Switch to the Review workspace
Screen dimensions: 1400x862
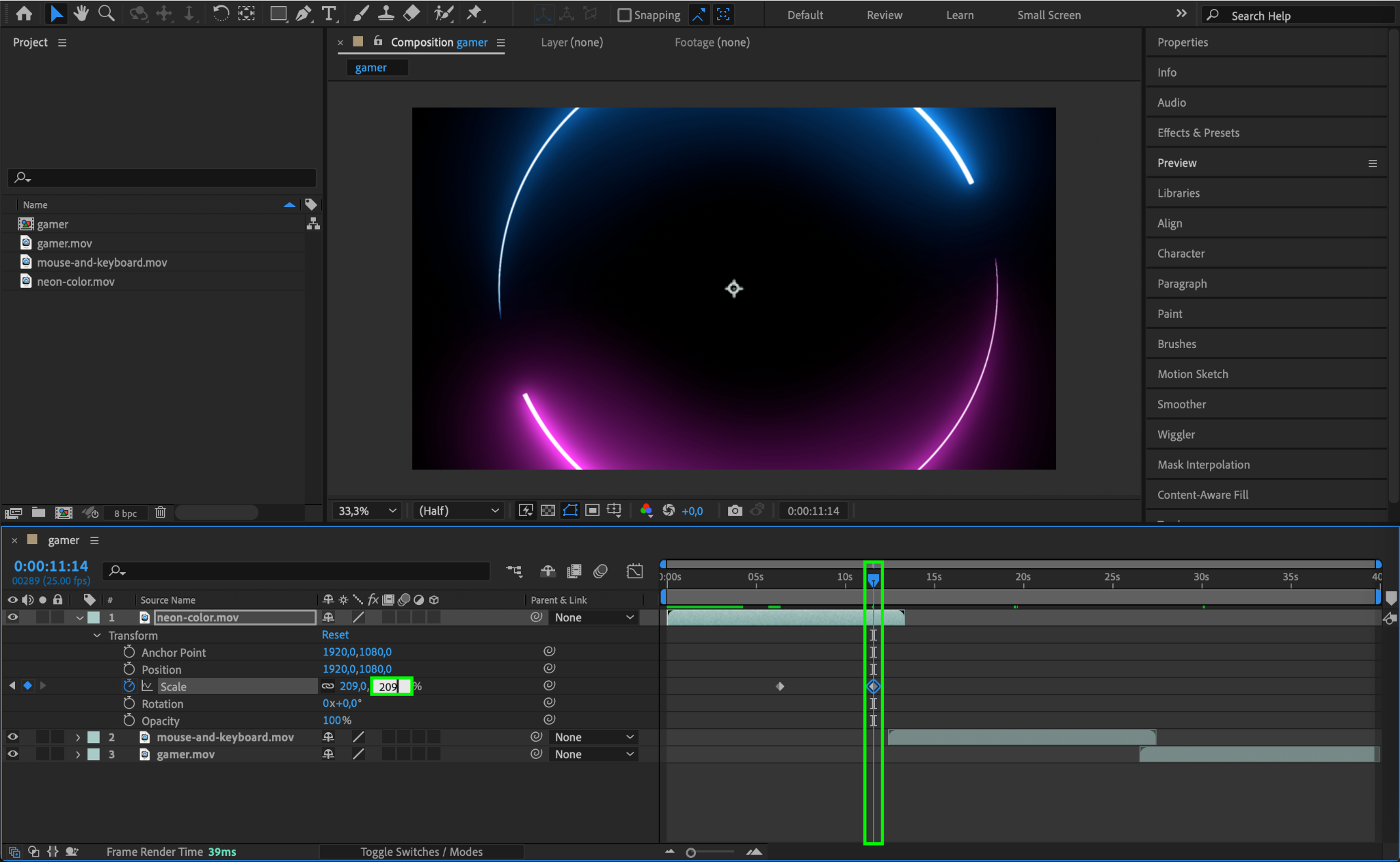[x=884, y=15]
